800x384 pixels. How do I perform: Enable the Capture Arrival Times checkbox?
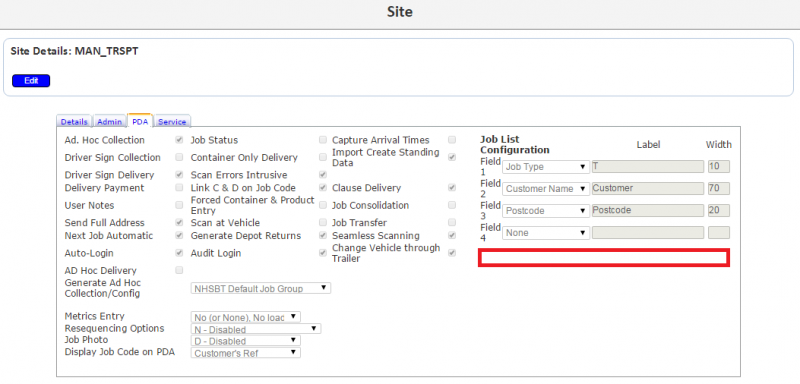click(452, 140)
